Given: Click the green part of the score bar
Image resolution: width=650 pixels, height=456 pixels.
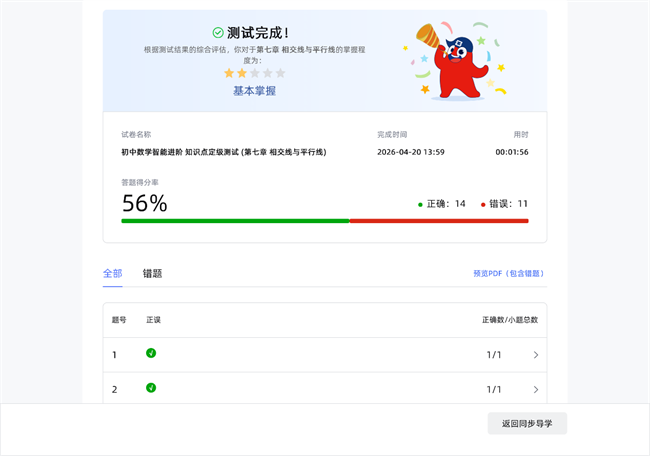Looking at the screenshot, I should (x=235, y=221).
